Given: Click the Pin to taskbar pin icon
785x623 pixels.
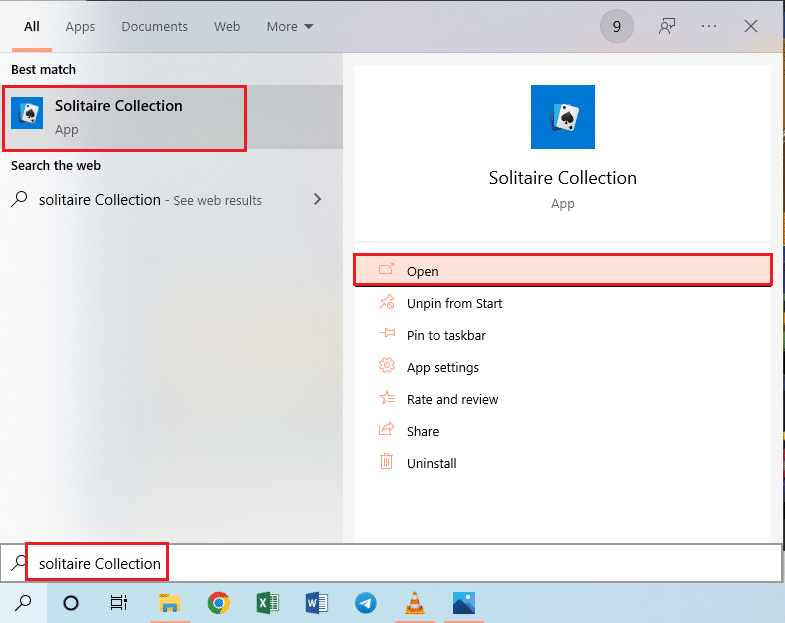Looking at the screenshot, I should (x=387, y=333).
